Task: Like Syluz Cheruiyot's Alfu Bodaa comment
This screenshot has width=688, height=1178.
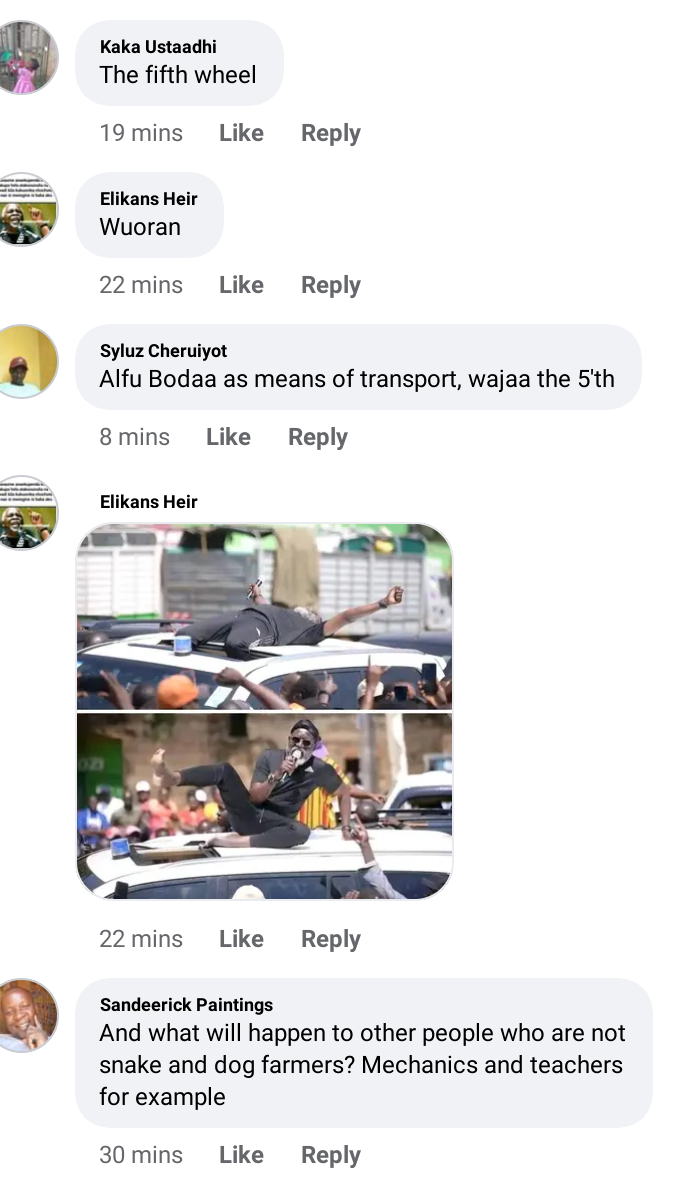Action: 228,436
